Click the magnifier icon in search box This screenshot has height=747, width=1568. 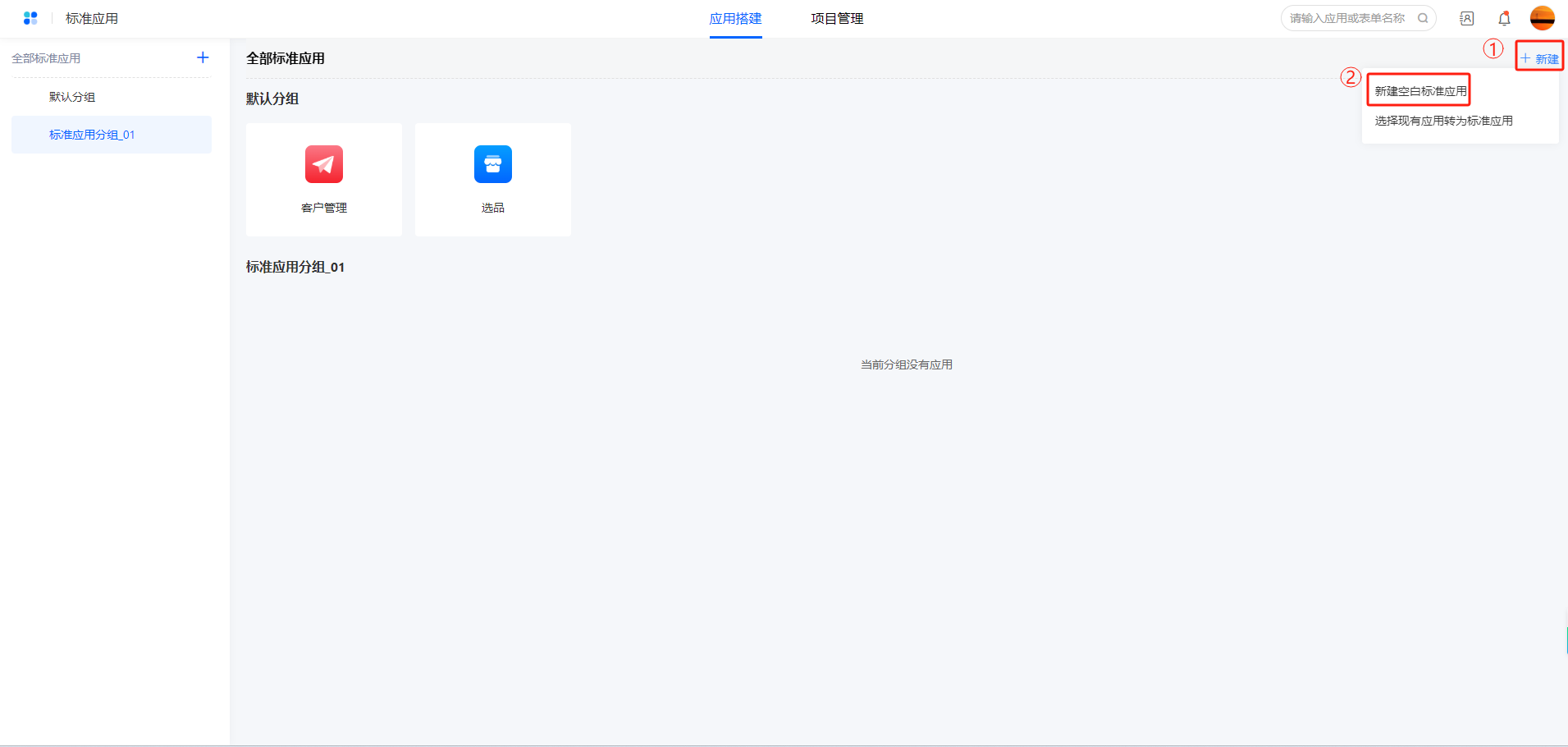click(1423, 18)
